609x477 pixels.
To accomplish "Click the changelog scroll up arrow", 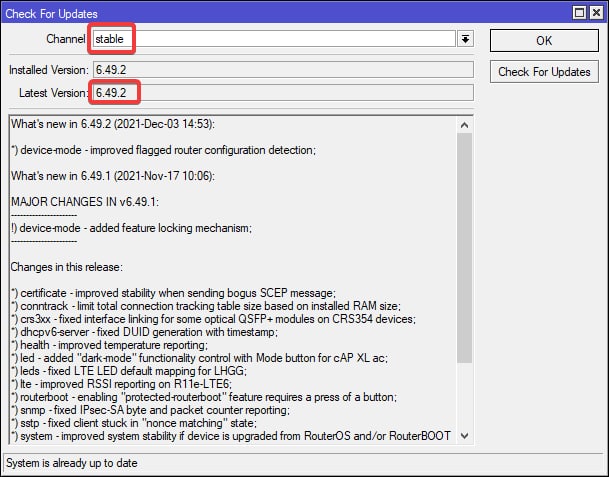I will [465, 125].
